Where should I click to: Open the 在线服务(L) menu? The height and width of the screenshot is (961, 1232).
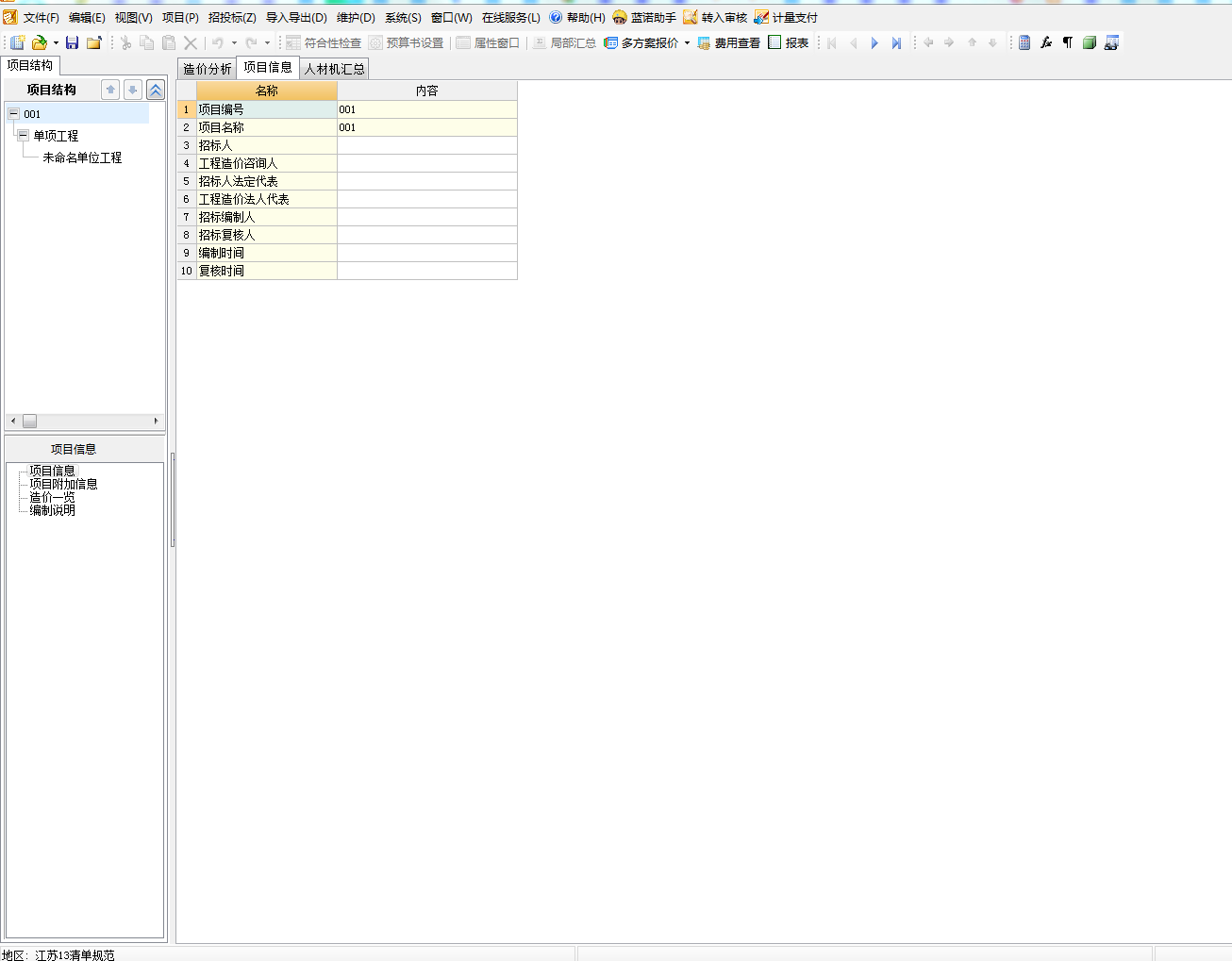coord(511,18)
